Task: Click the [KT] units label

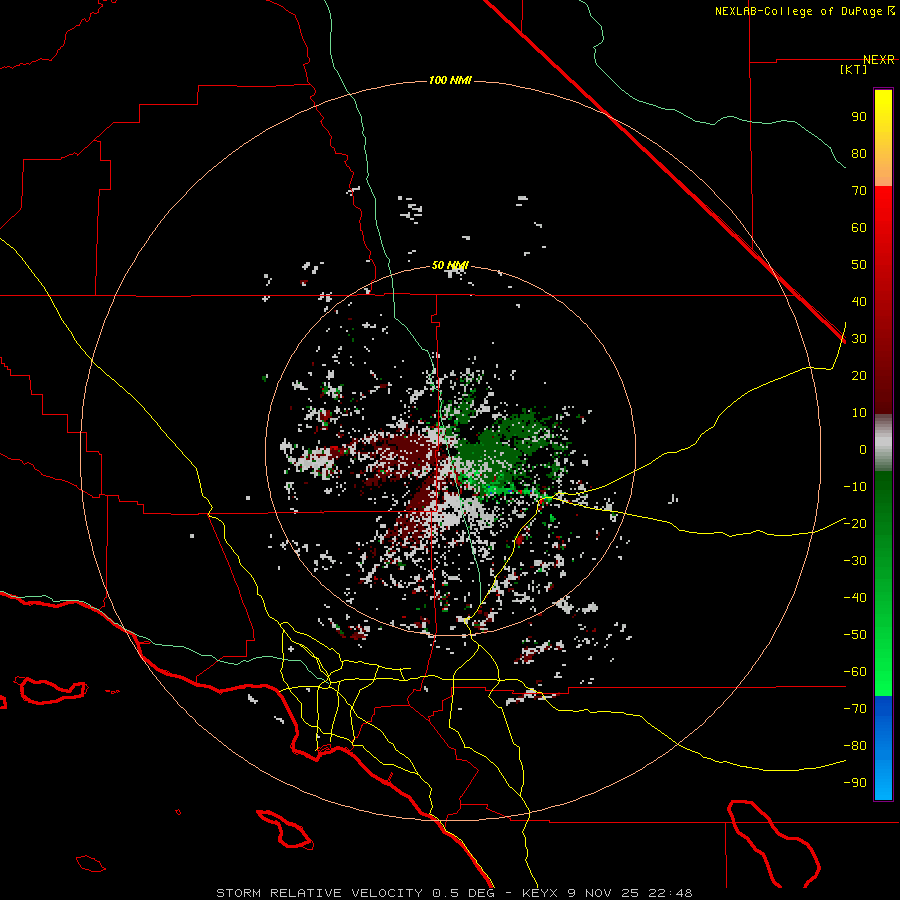Action: pyautogui.click(x=854, y=69)
